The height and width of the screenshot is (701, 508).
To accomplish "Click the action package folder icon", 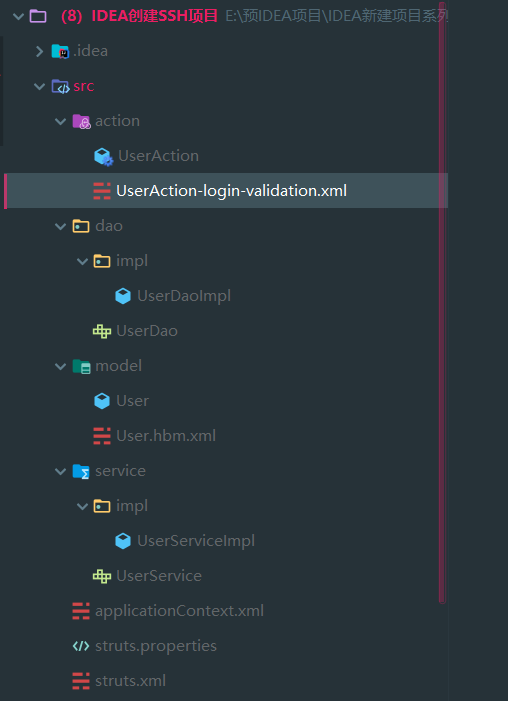I will 81,121.
